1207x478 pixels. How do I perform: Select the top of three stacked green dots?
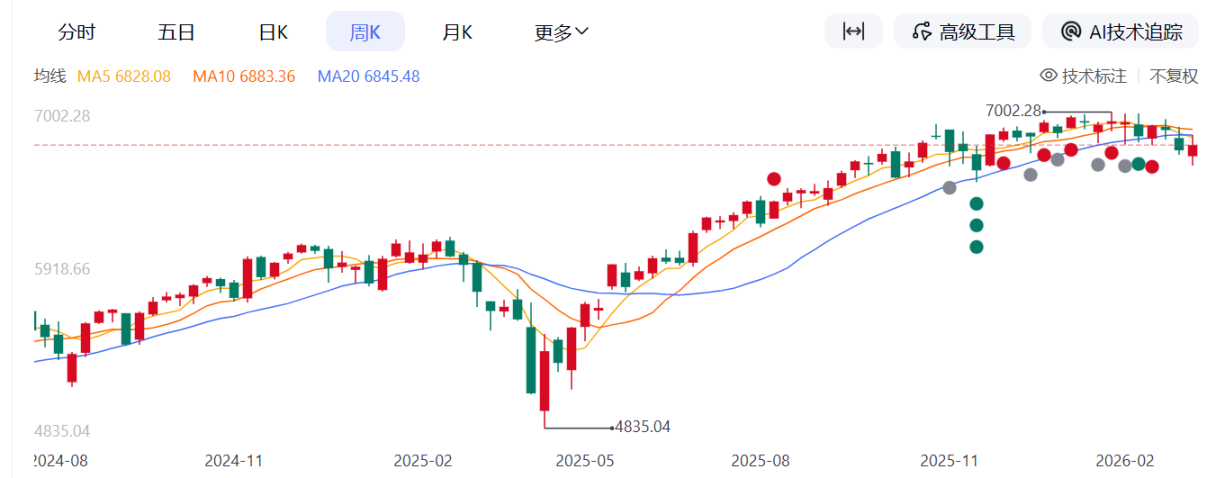[977, 204]
